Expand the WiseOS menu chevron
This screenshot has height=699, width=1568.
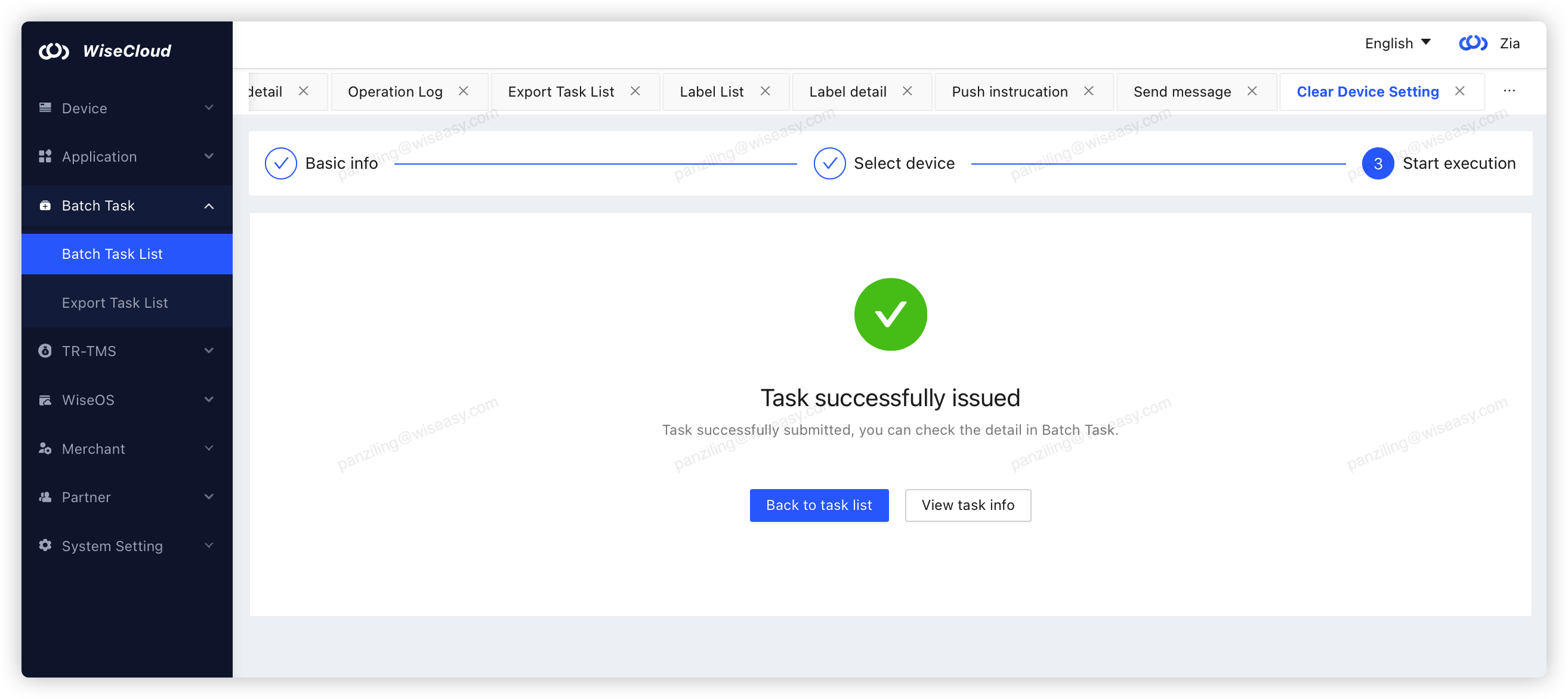click(x=209, y=400)
